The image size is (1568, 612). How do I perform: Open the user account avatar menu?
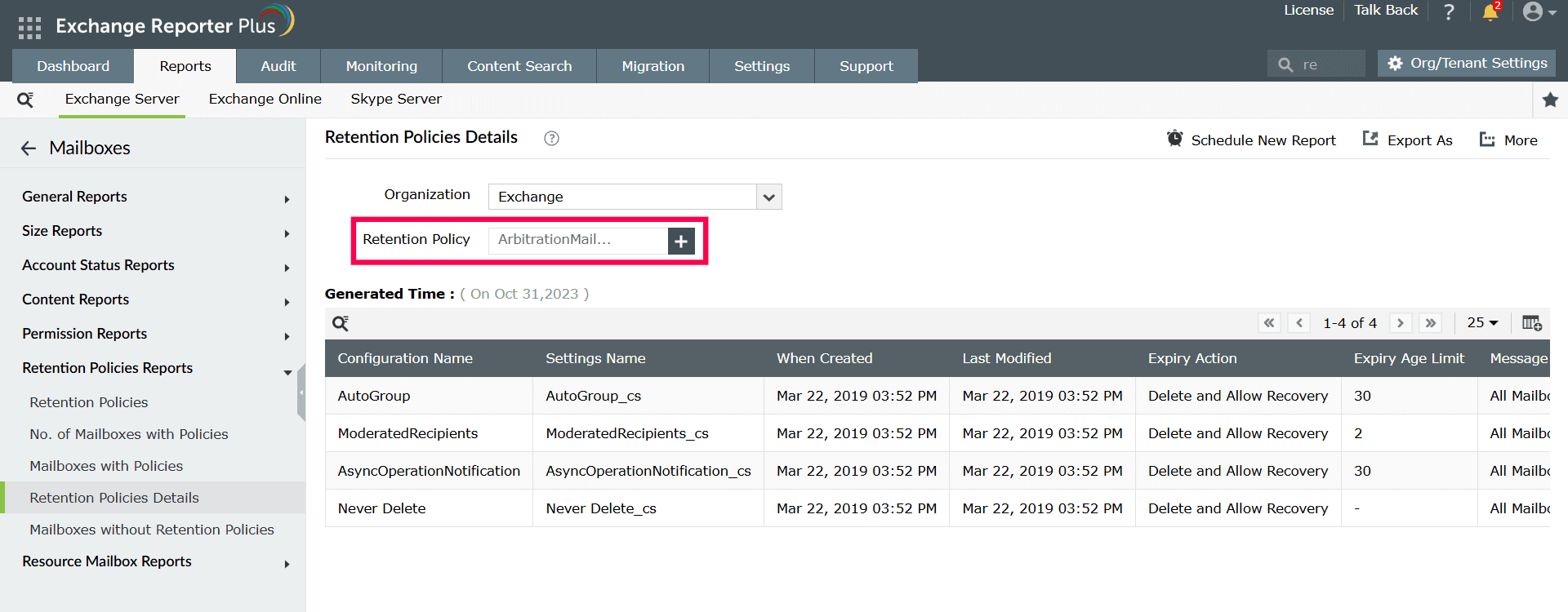pyautogui.click(x=1539, y=11)
